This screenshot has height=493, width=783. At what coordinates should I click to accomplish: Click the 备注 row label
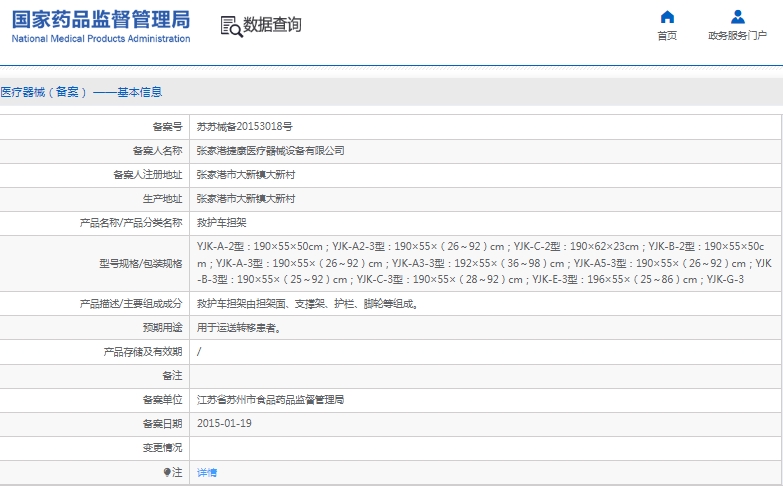point(172,376)
